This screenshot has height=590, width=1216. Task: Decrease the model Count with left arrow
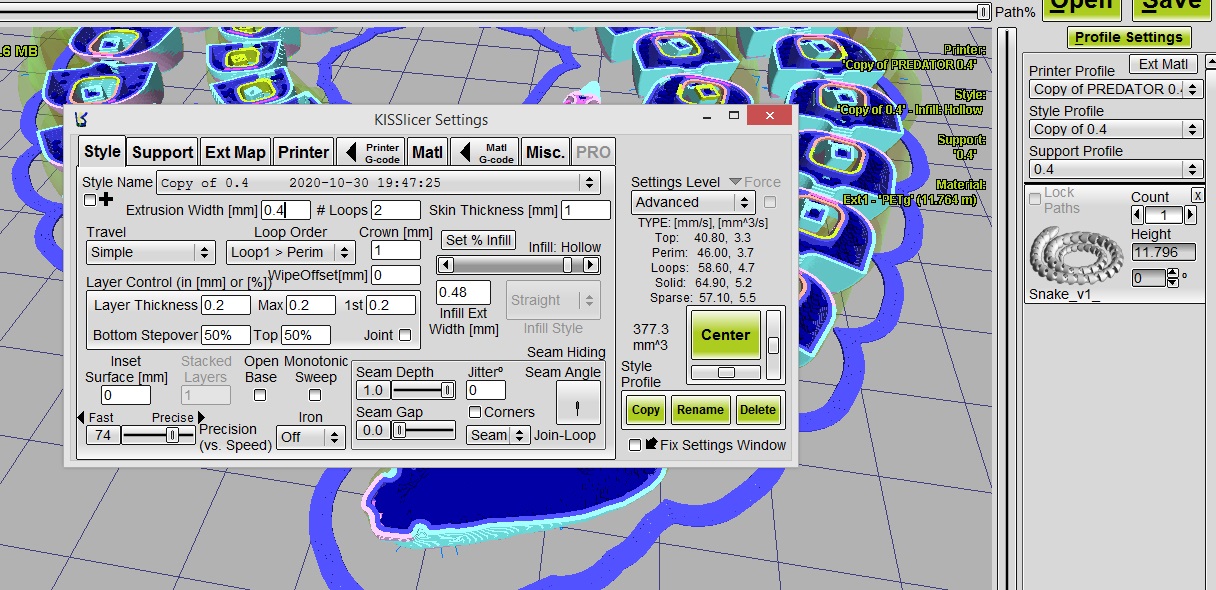pyautogui.click(x=1137, y=215)
